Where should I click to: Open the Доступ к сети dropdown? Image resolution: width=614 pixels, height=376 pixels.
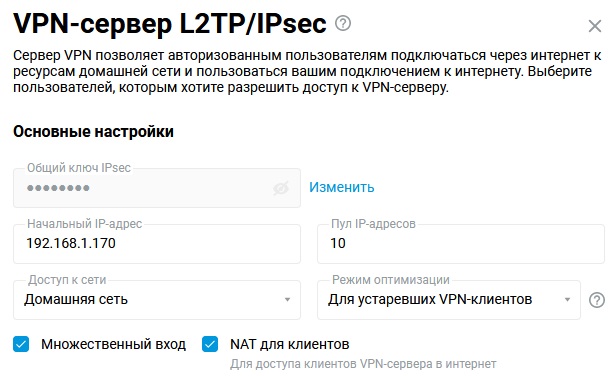[157, 300]
